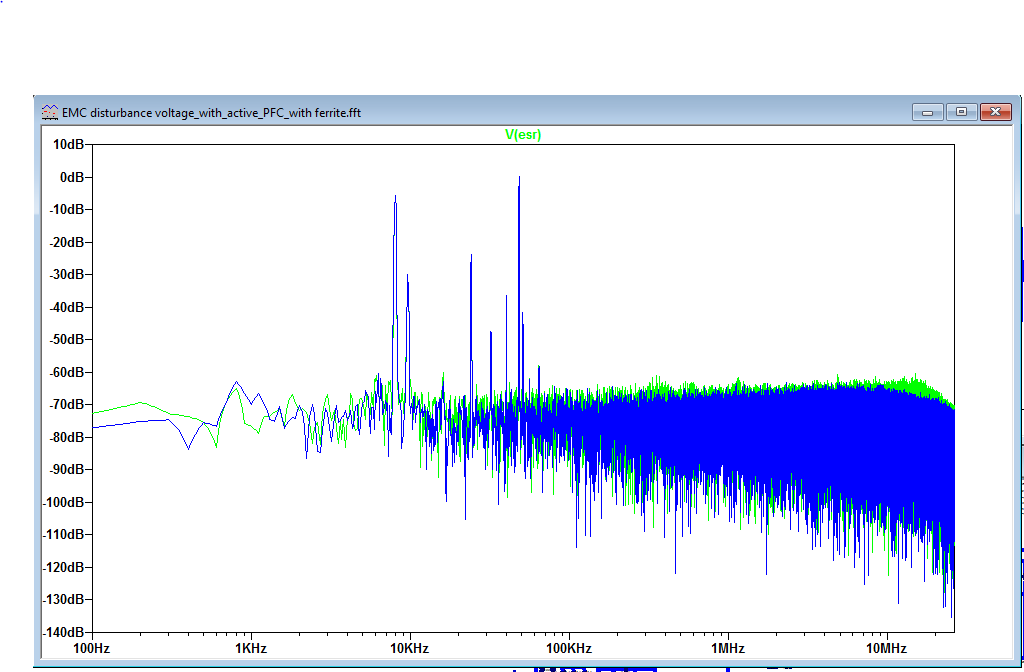Click the 0dB vertical axis label

pyautogui.click(x=72, y=178)
